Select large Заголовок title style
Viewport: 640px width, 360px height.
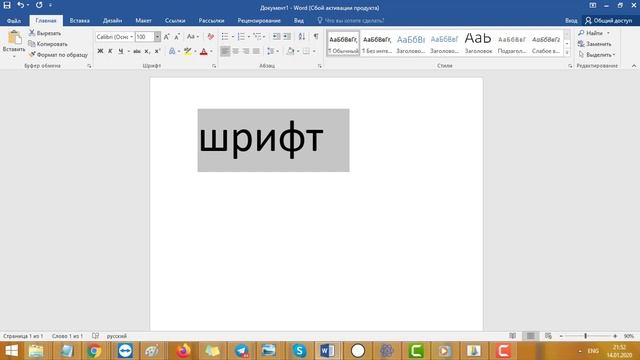(478, 44)
